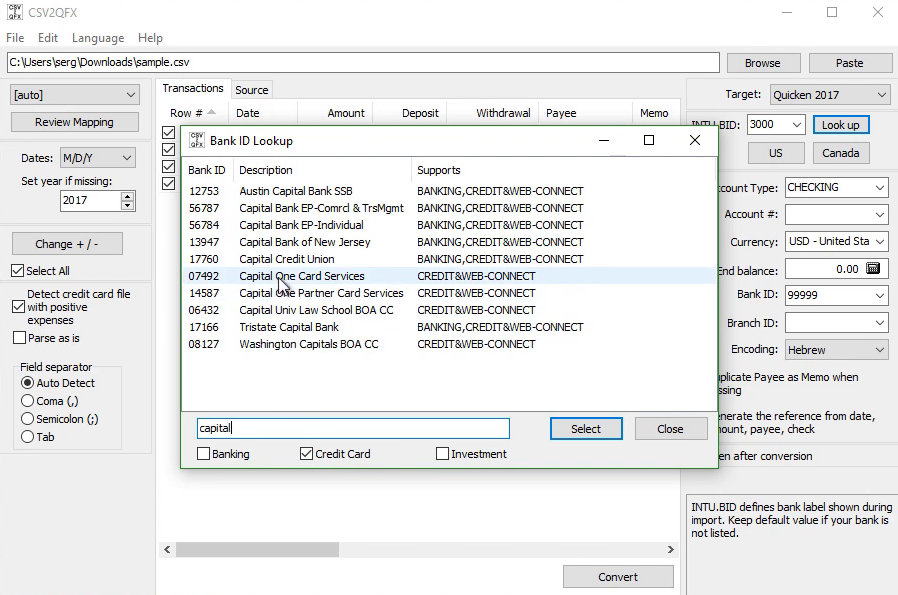Screen dimensions: 898x595
Task: Open the End balance calculator icon
Action: 873,268
